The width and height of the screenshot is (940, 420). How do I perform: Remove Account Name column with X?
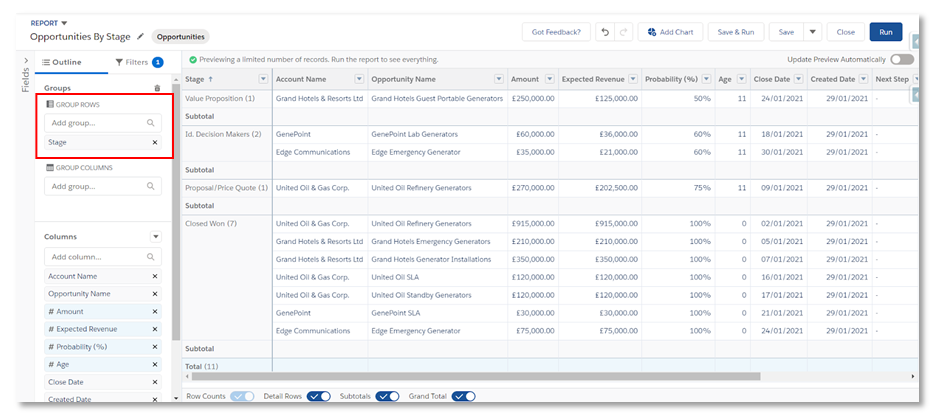[155, 276]
